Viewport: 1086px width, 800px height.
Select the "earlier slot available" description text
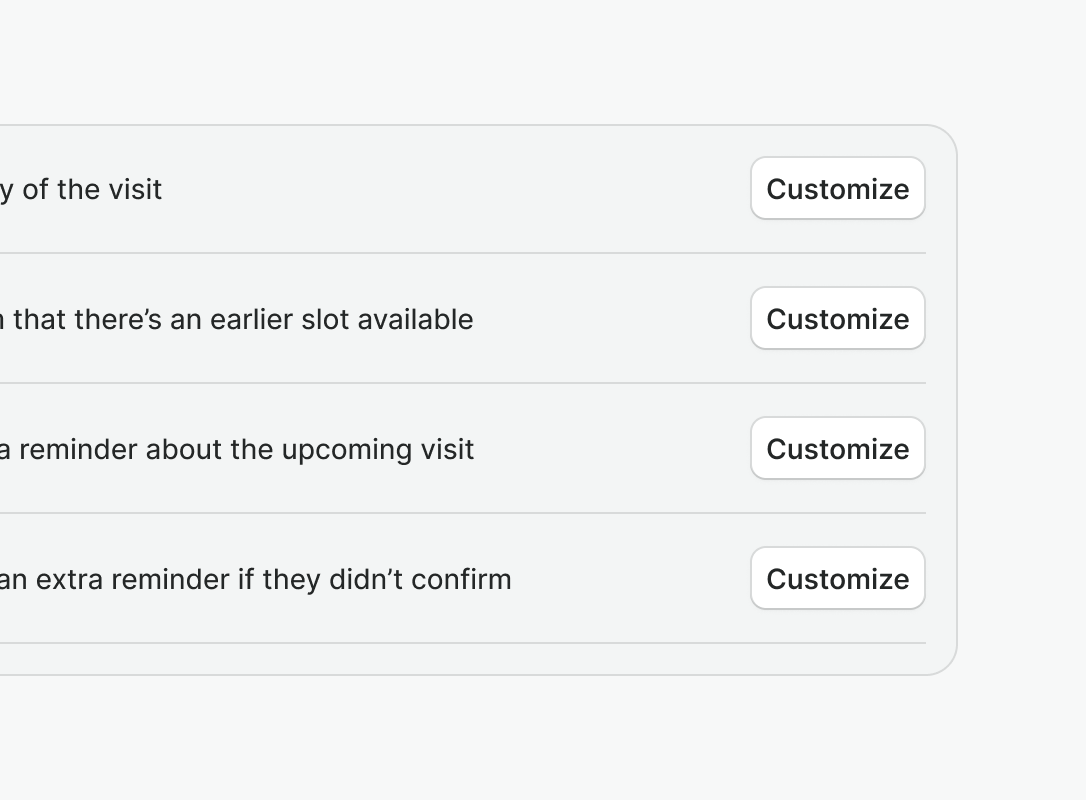click(240, 319)
